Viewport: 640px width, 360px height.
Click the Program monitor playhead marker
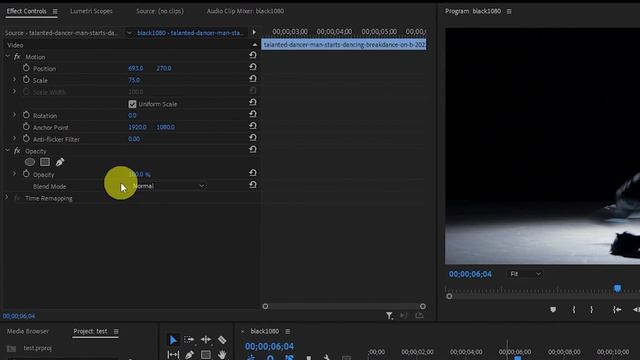coord(618,289)
